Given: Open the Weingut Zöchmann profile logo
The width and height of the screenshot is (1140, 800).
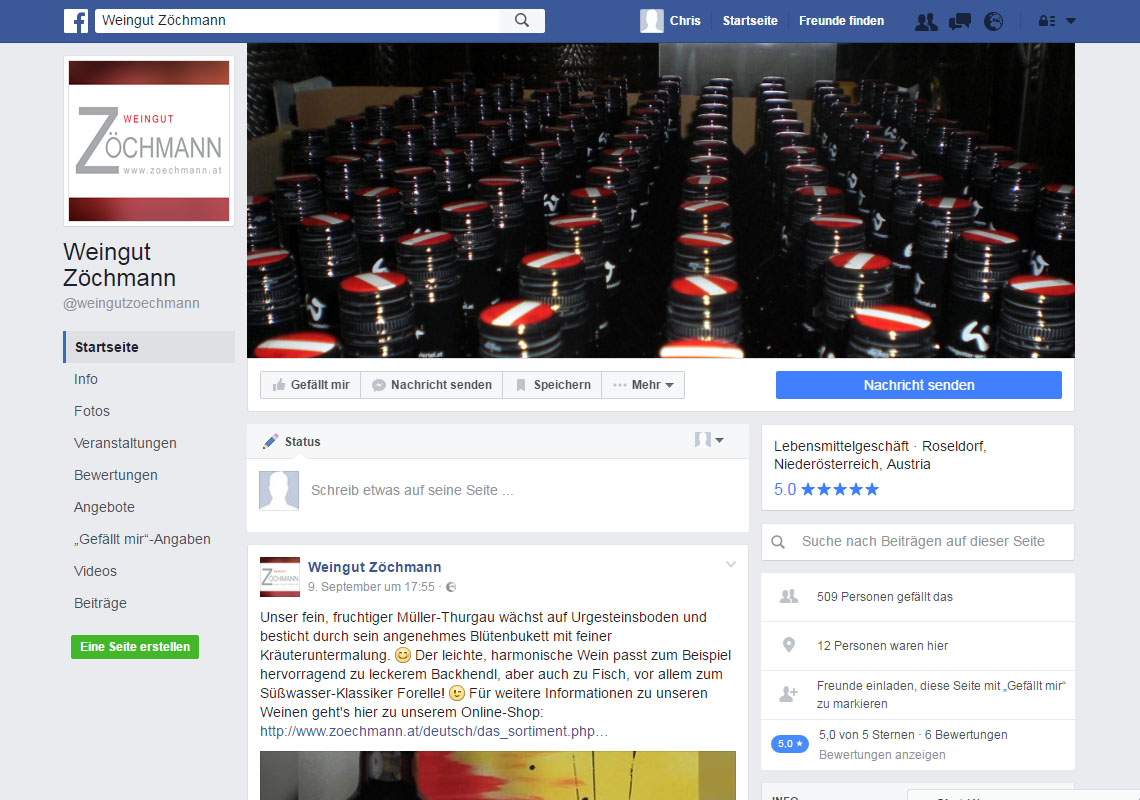Looking at the screenshot, I should pos(149,141).
